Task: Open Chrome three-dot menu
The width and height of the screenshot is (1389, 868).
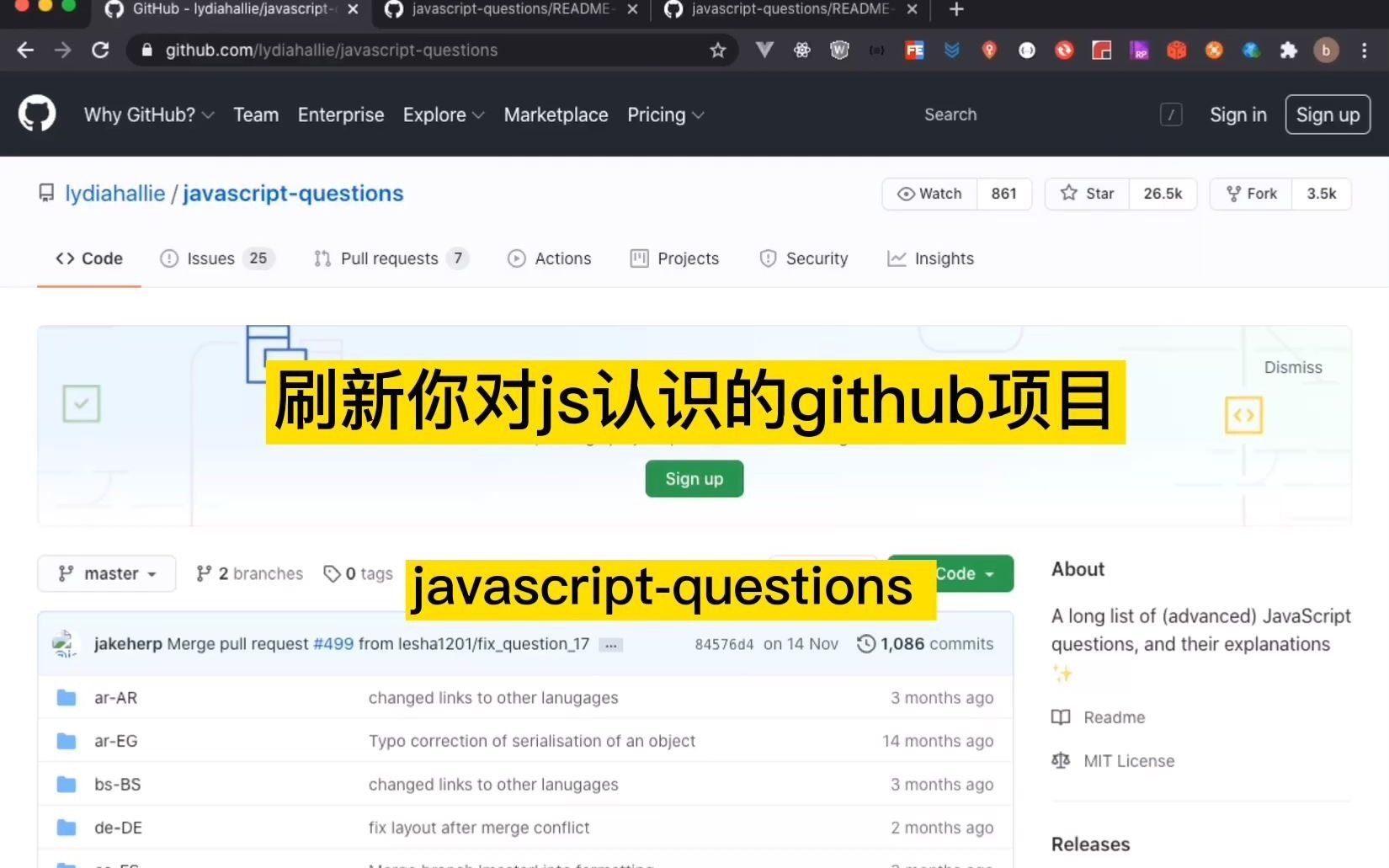Action: coord(1364,51)
